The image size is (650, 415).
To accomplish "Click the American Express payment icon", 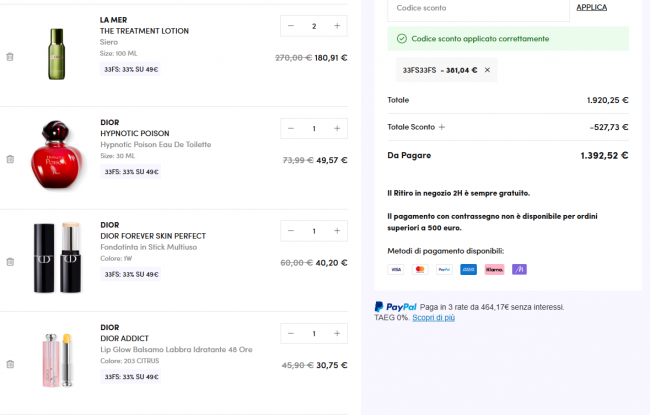I will pos(468,269).
